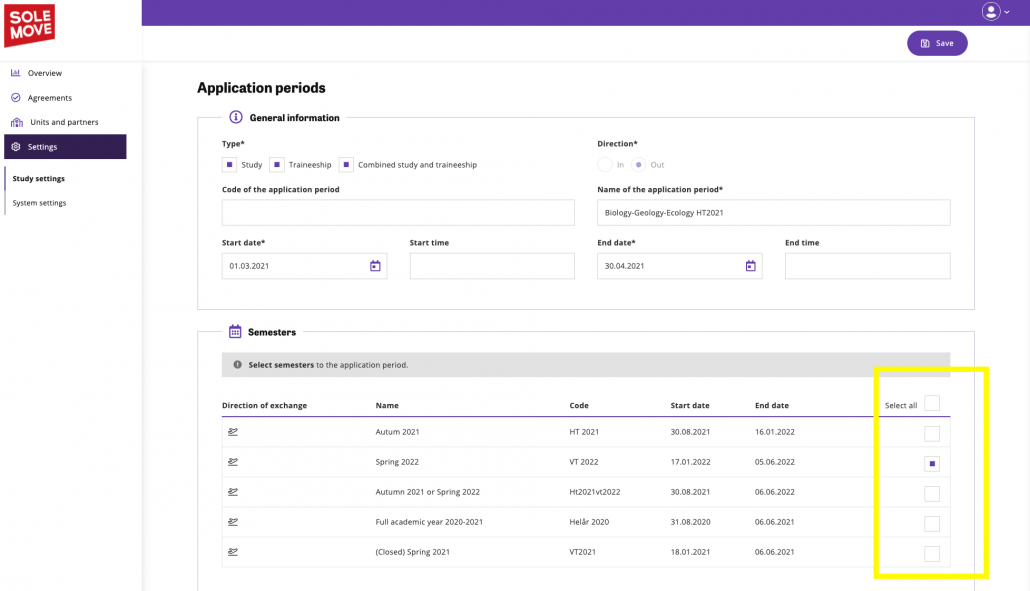This screenshot has width=1030, height=591.
Task: Open Overview from the sidebar
Action: pyautogui.click(x=44, y=73)
